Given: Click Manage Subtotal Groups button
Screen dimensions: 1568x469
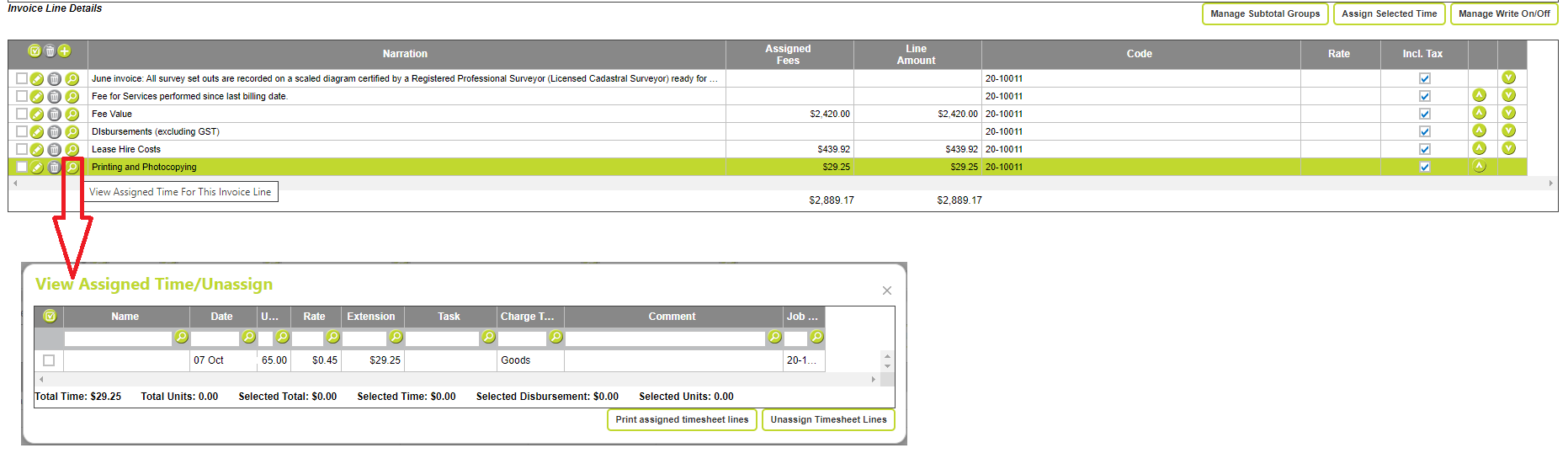Looking at the screenshot, I should (x=1264, y=14).
